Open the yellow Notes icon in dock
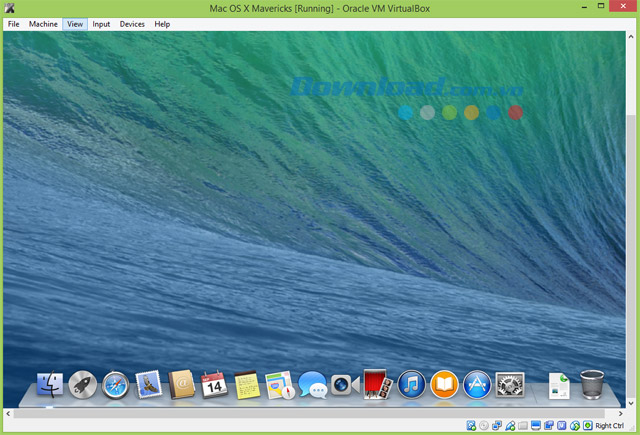Screen dimensions: 640x435 [247, 385]
